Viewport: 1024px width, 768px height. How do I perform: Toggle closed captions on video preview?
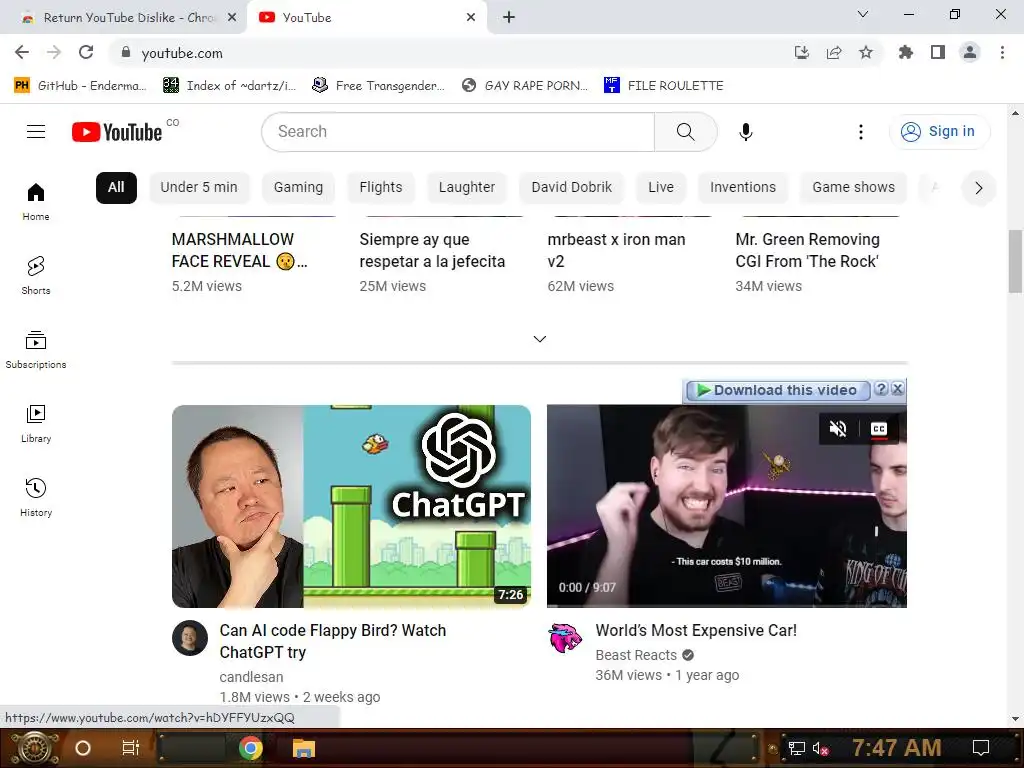pos(879,428)
